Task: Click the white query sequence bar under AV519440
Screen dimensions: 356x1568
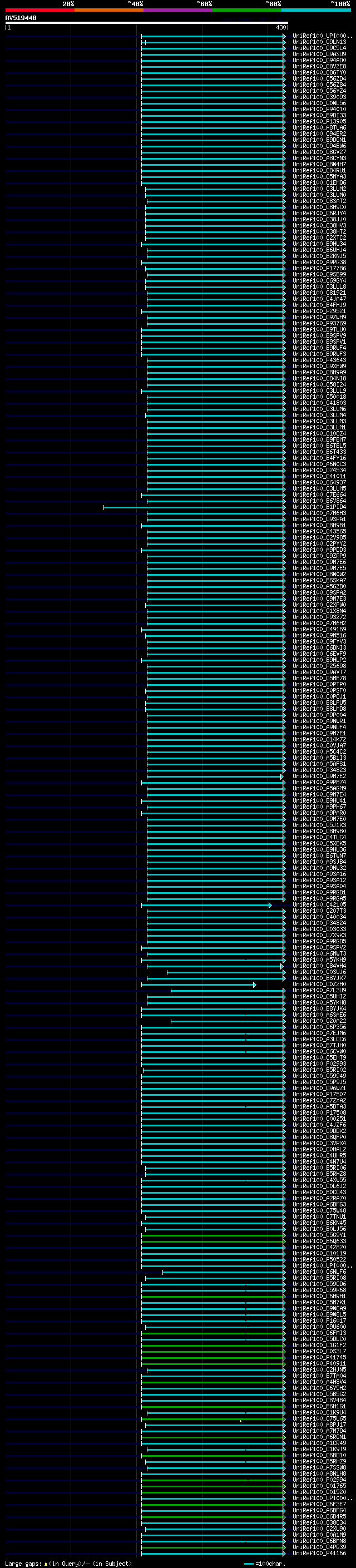Action: [x=147, y=23]
